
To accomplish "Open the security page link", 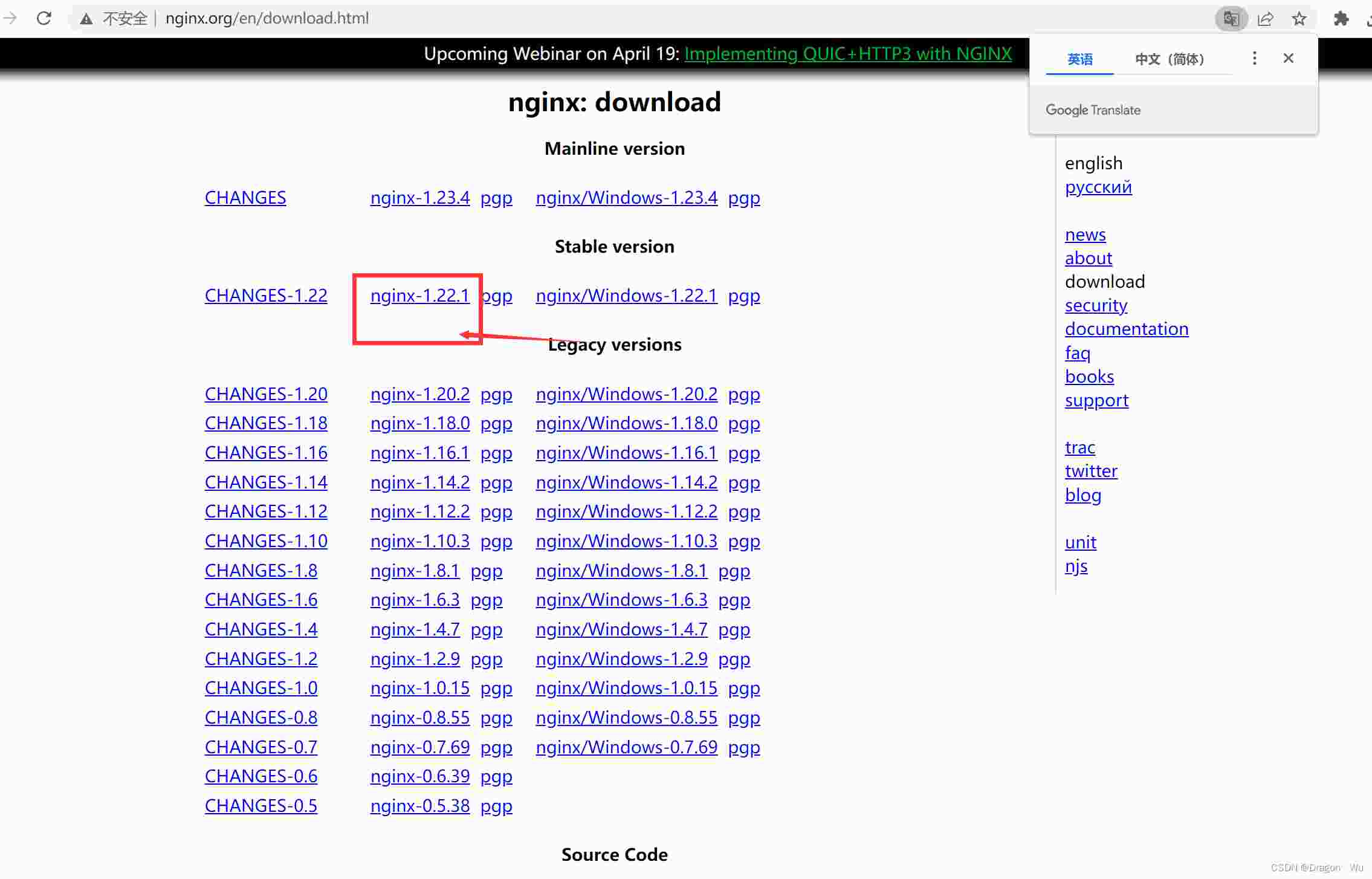I will click(x=1096, y=305).
